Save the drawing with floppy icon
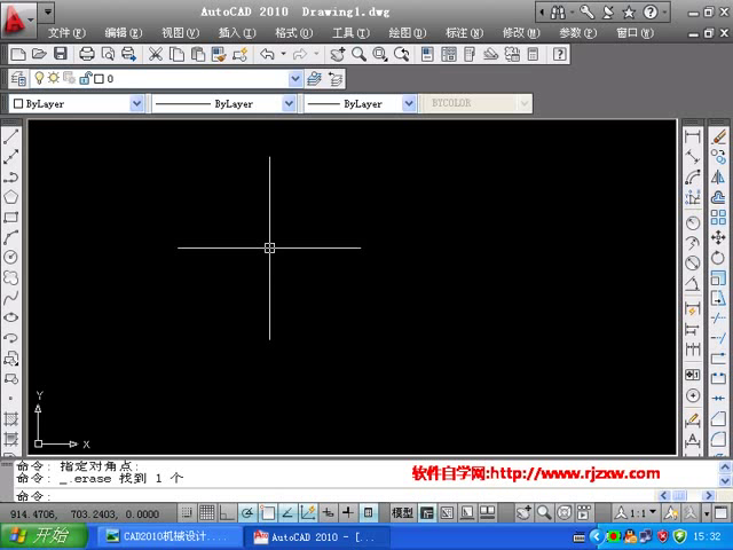The image size is (733, 550). click(x=60, y=54)
